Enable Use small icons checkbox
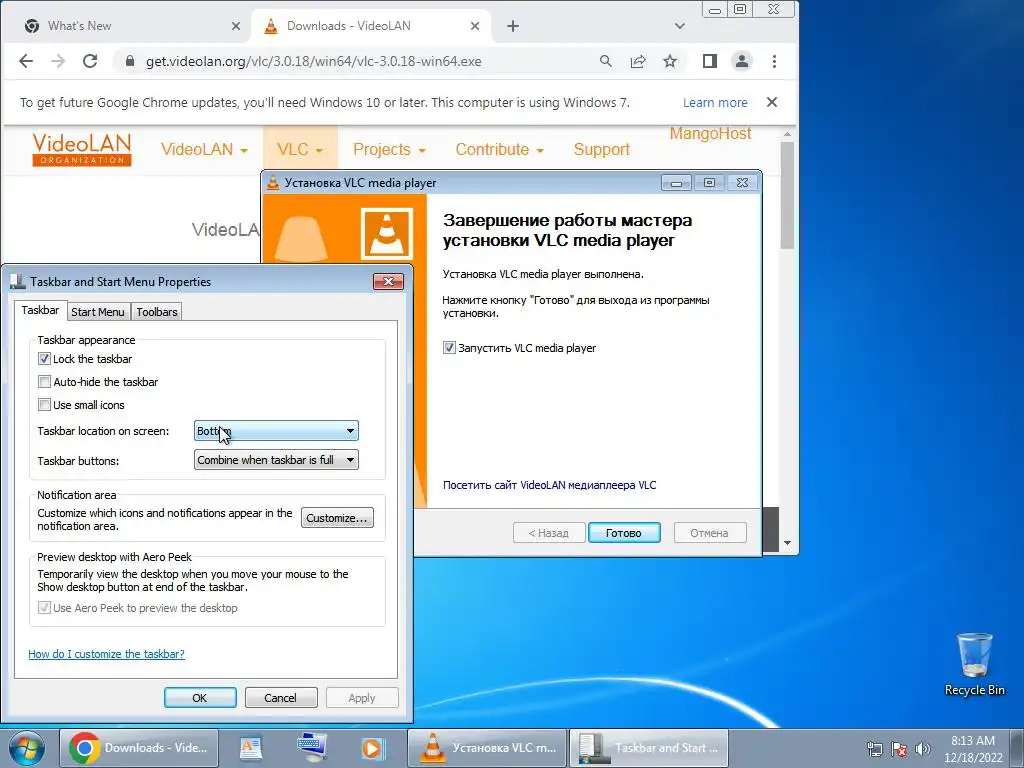Screen dimensions: 1024x768 click(44, 404)
